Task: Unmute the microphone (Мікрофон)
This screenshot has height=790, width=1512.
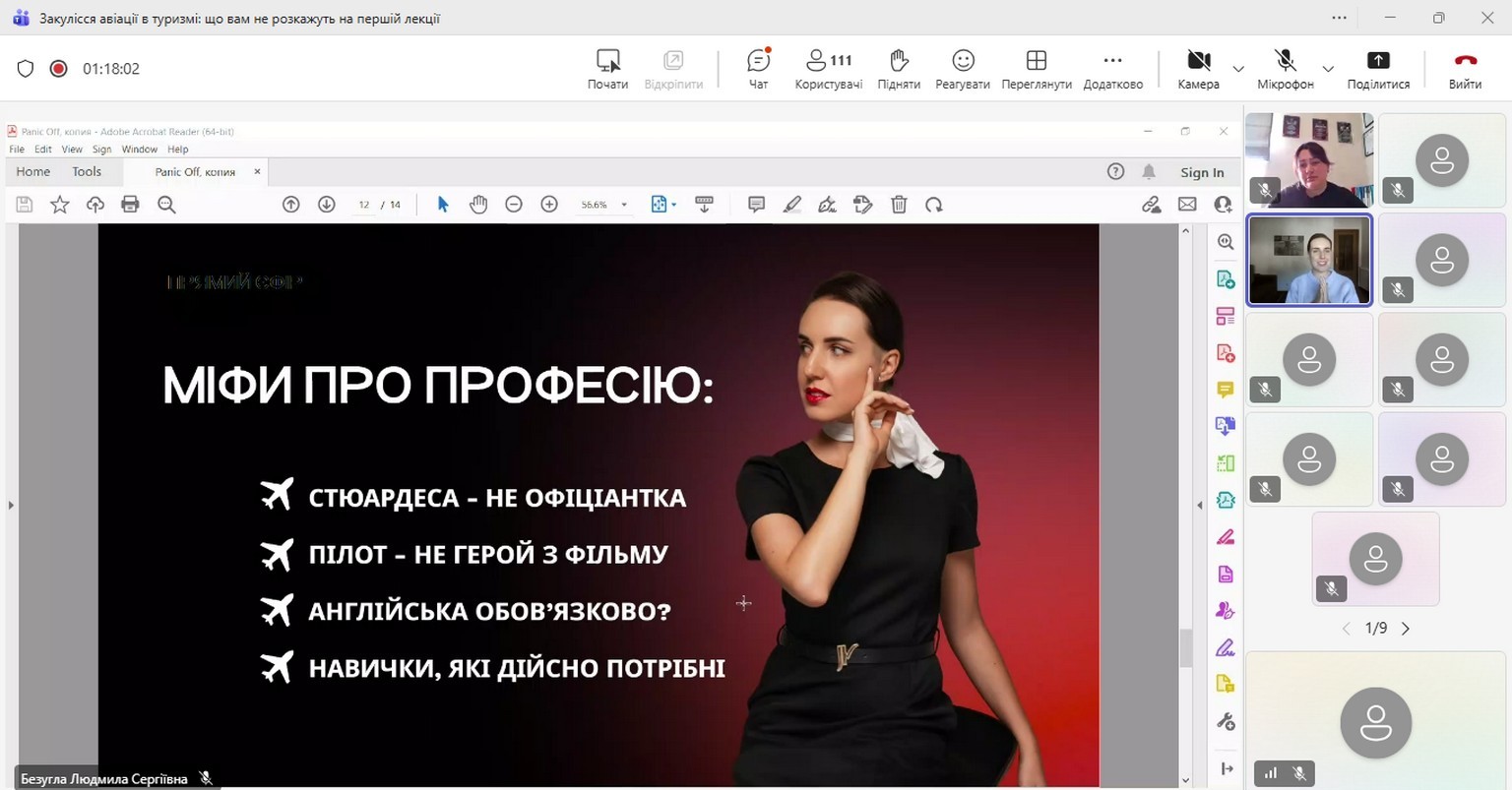Action: (x=1285, y=68)
